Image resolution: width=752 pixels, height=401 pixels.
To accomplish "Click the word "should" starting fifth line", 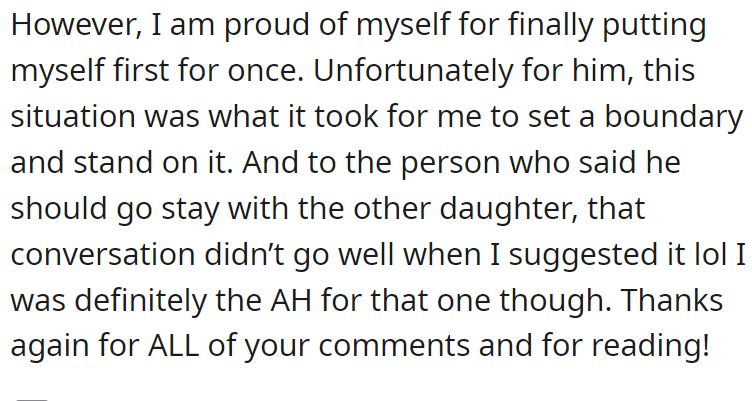I will pyautogui.click(x=59, y=208).
